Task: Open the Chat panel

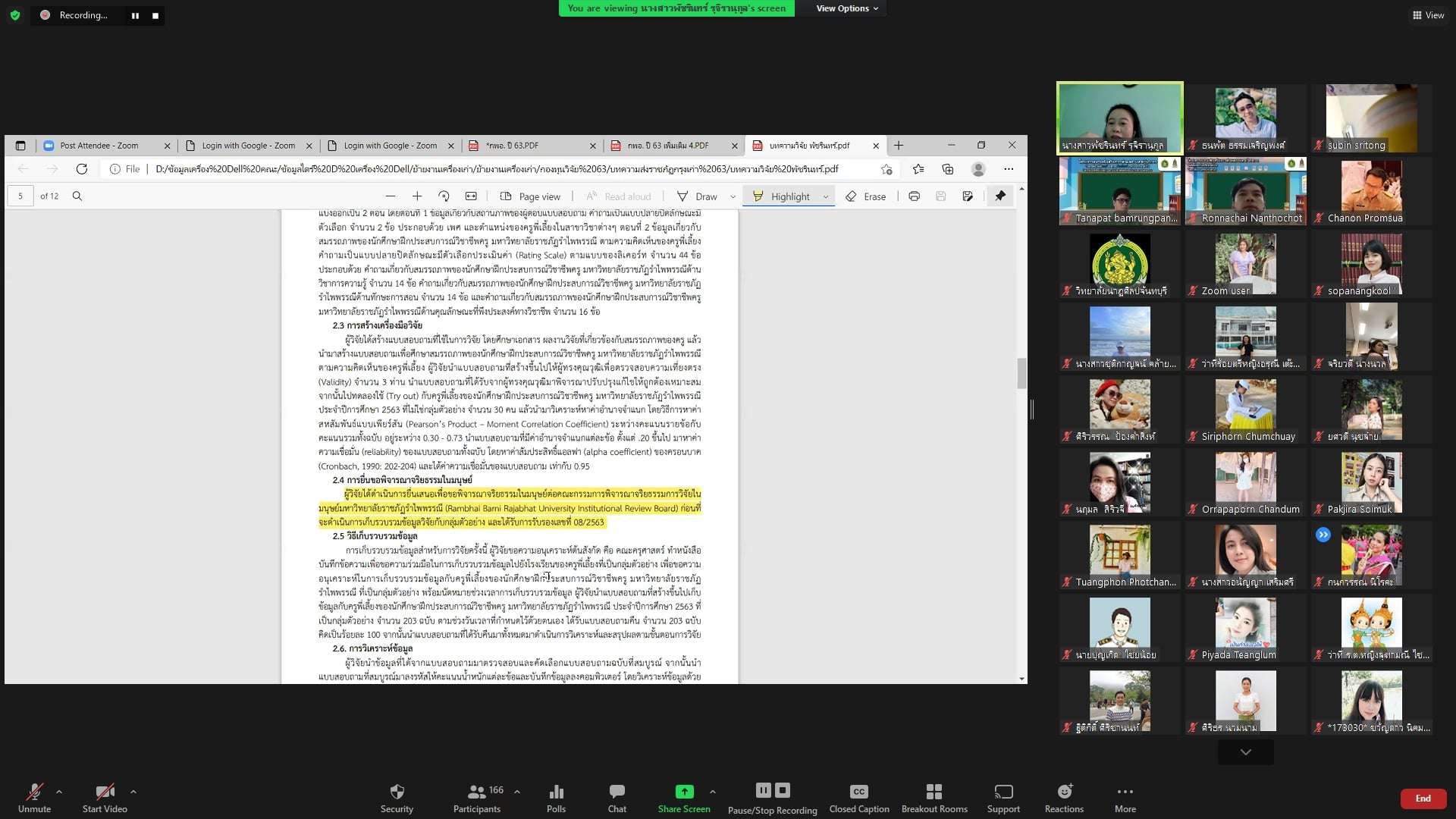Action: 617,792
